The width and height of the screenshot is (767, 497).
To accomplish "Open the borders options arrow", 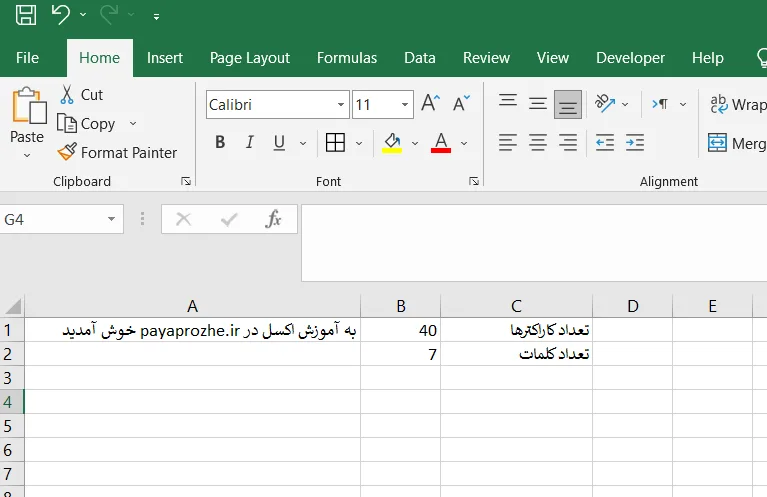I will (359, 143).
